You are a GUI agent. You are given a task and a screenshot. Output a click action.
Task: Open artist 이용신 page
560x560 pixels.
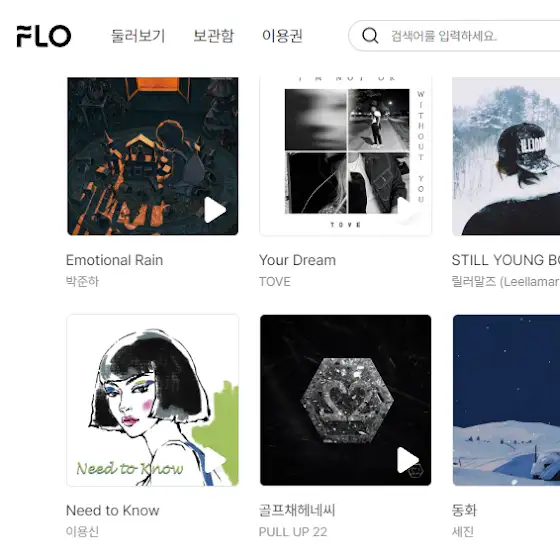pyautogui.click(x=82, y=531)
